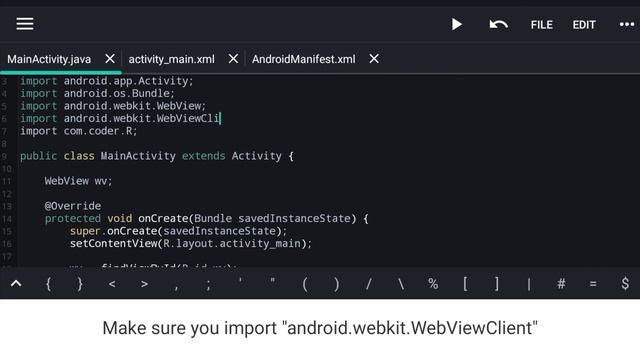Click the 'import android.os.Bundle;' line

point(97,94)
